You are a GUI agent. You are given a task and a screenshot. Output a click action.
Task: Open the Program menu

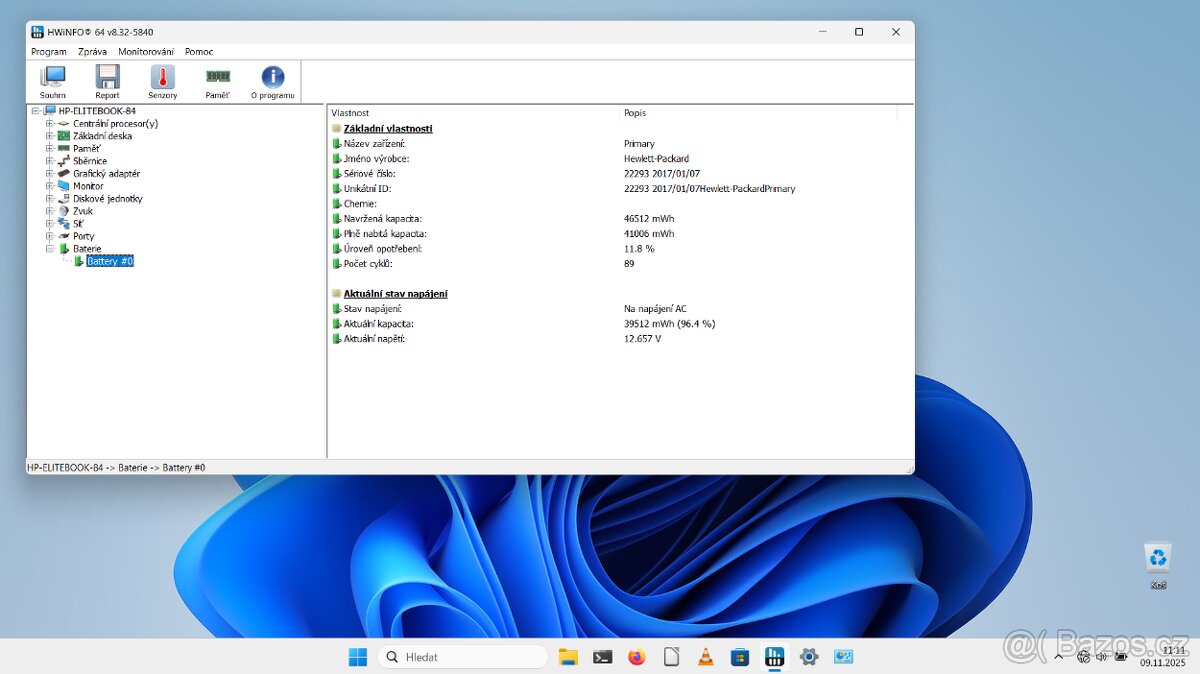pos(48,51)
